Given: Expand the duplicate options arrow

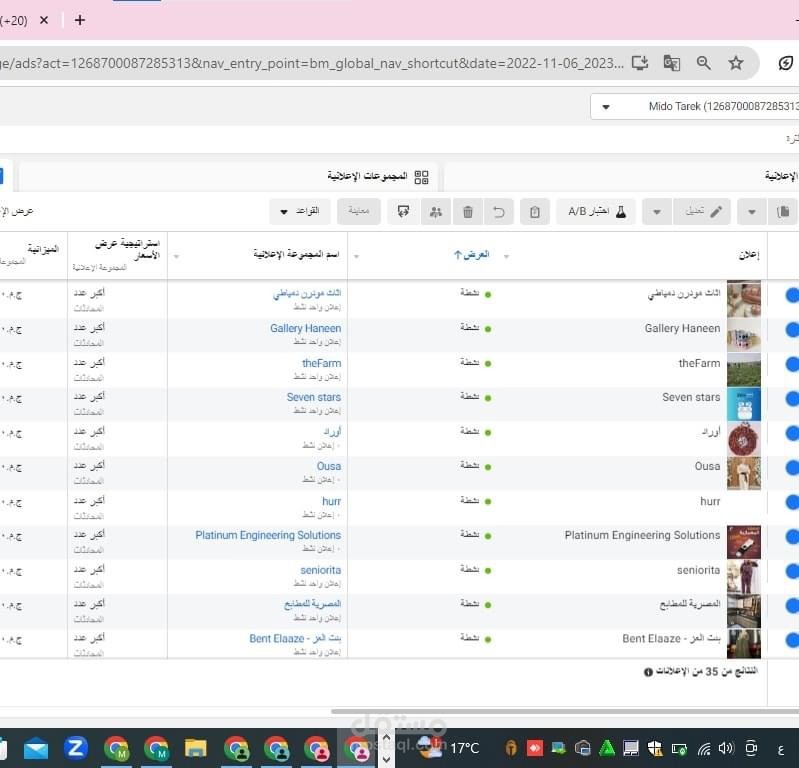Looking at the screenshot, I should point(752,211).
